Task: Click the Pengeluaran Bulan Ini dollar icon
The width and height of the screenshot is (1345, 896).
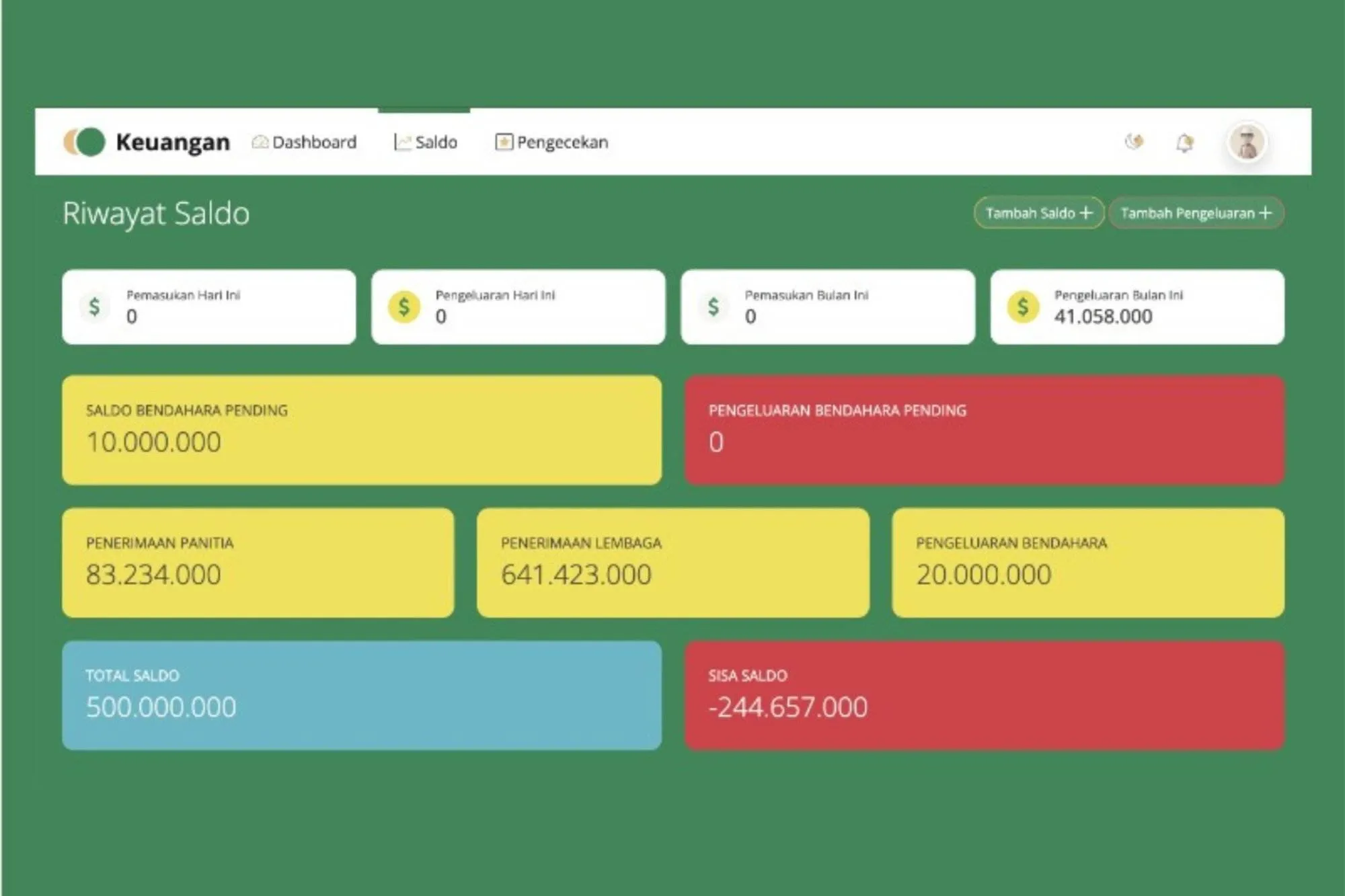Action: point(1022,307)
